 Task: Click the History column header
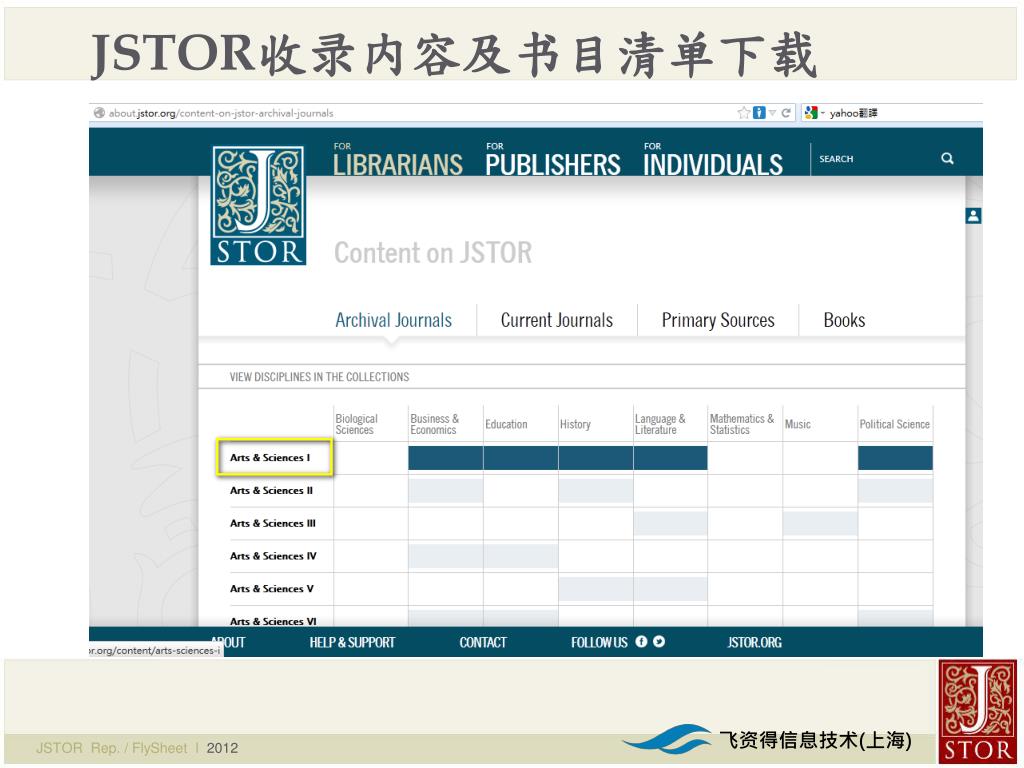575,424
